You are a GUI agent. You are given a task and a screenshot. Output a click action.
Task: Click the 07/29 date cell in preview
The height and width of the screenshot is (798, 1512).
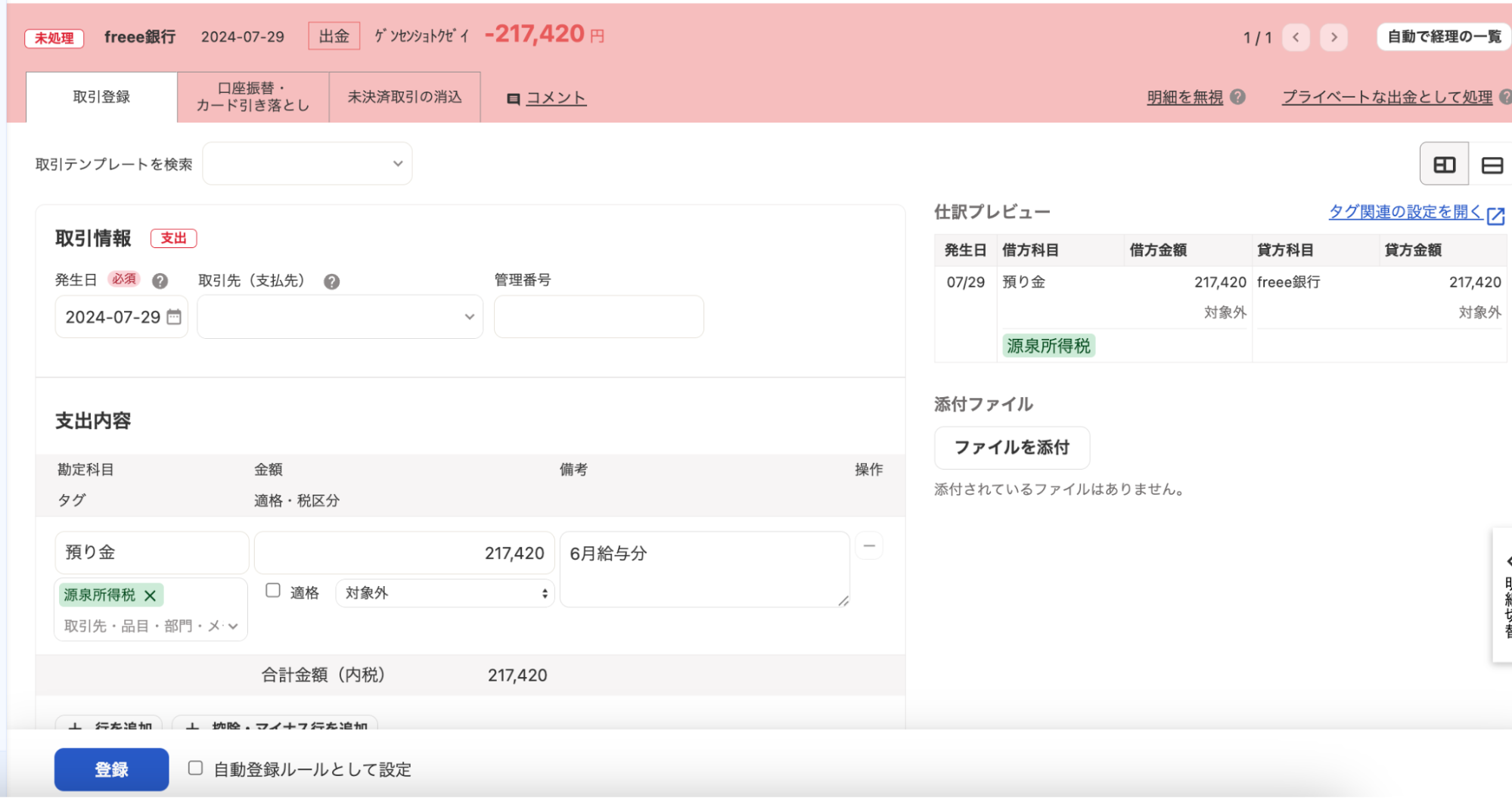click(x=966, y=283)
